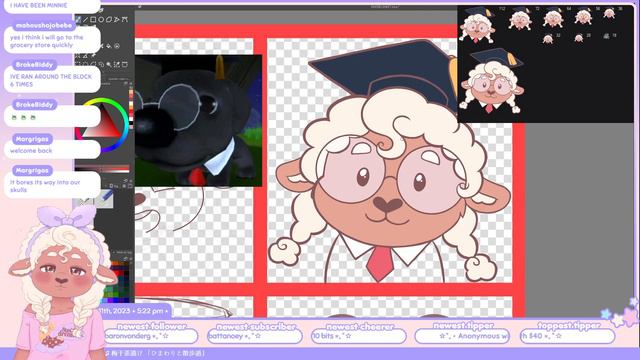Adjust the red-to-white gradient slider bar
Screen dimensions: 640x360
click(102, 168)
